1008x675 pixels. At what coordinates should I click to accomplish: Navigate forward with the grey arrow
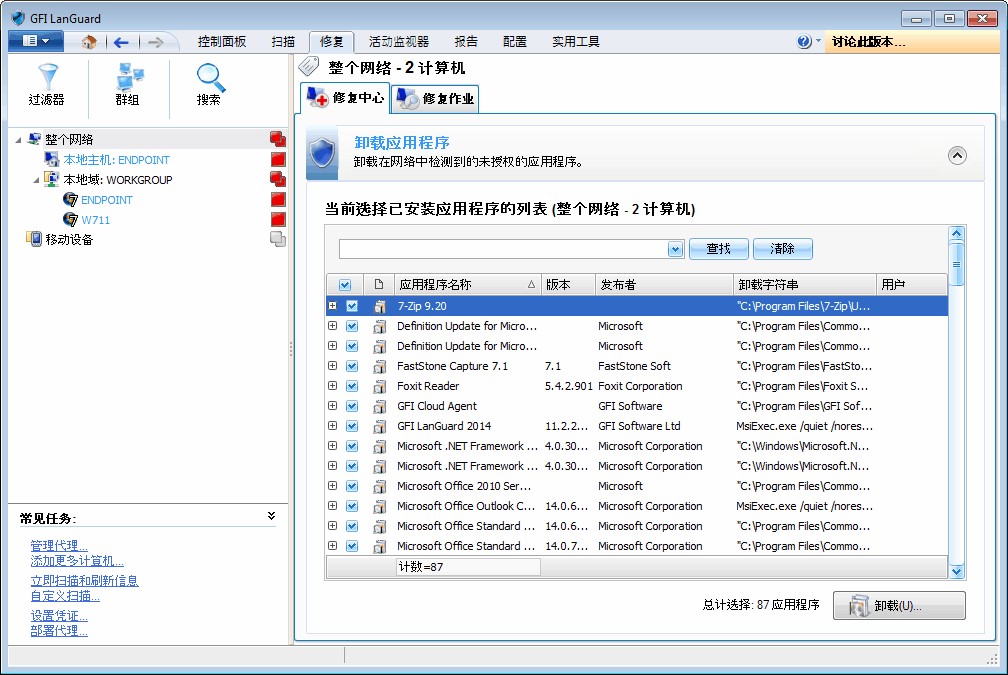155,42
